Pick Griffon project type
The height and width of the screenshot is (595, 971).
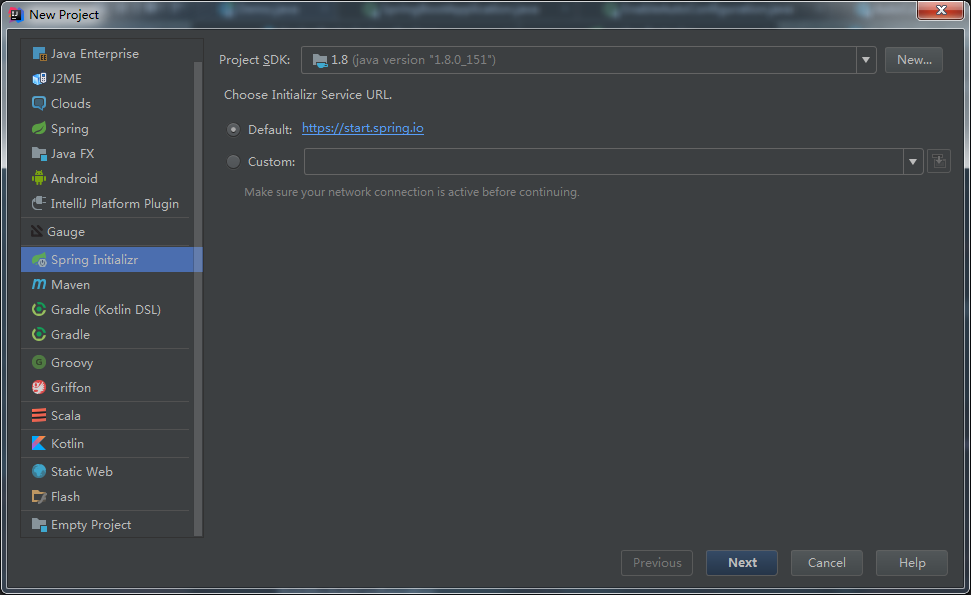pyautogui.click(x=108, y=387)
